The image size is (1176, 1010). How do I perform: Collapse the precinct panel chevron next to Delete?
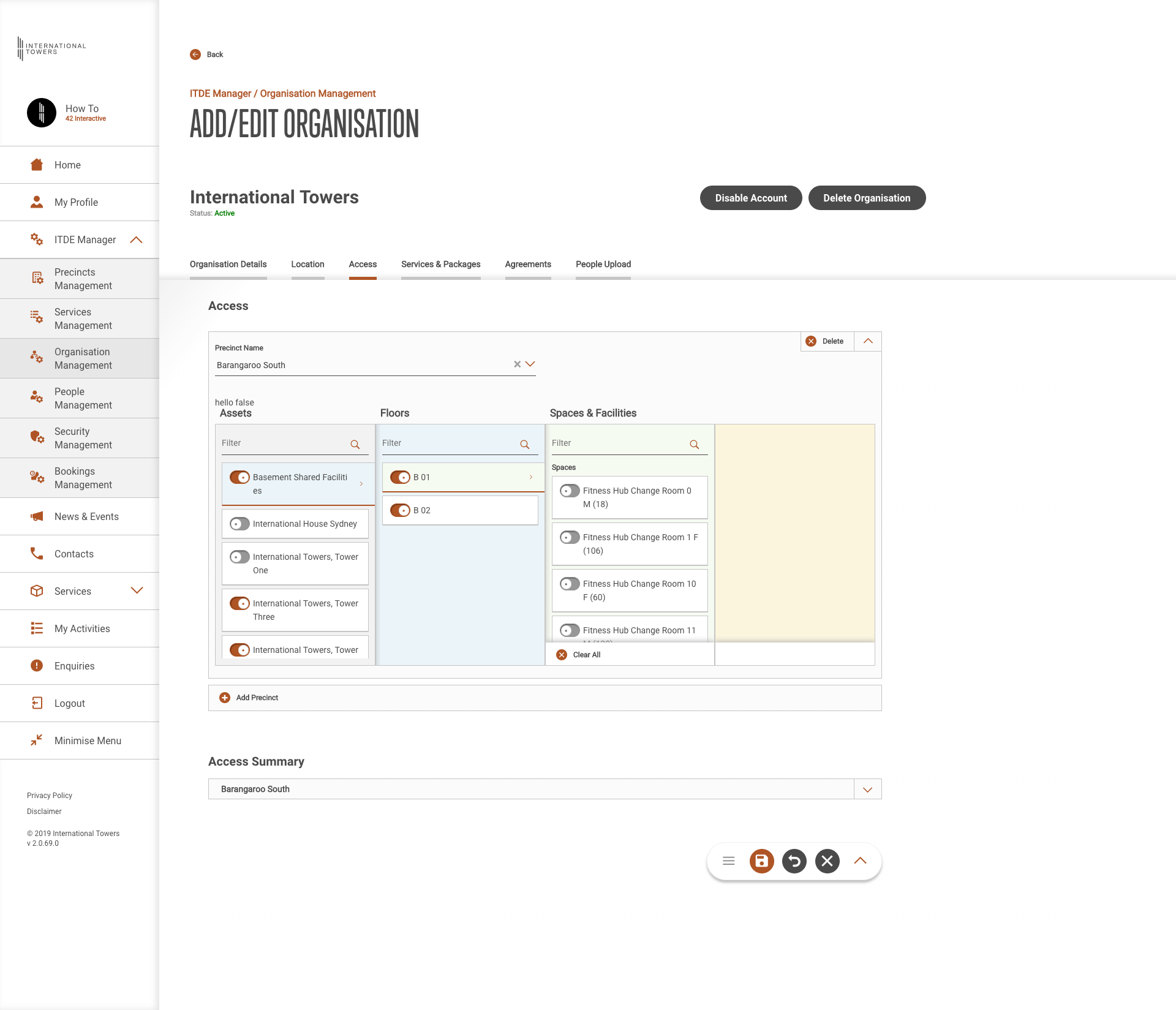click(x=868, y=341)
